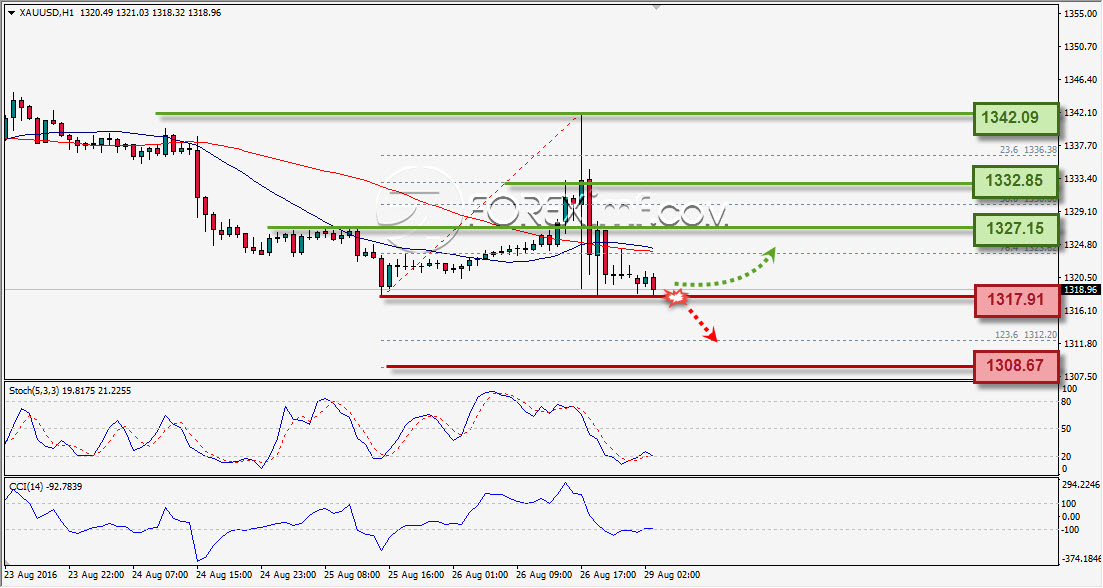Click the 1329.10 price axis label
This screenshot has height=588, width=1103.
pos(1080,211)
